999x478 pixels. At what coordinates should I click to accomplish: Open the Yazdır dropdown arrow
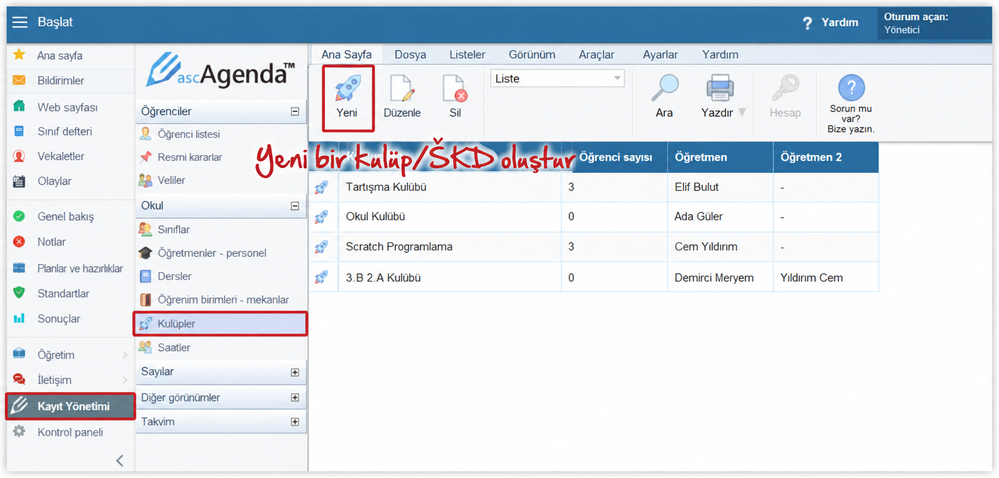[x=742, y=112]
